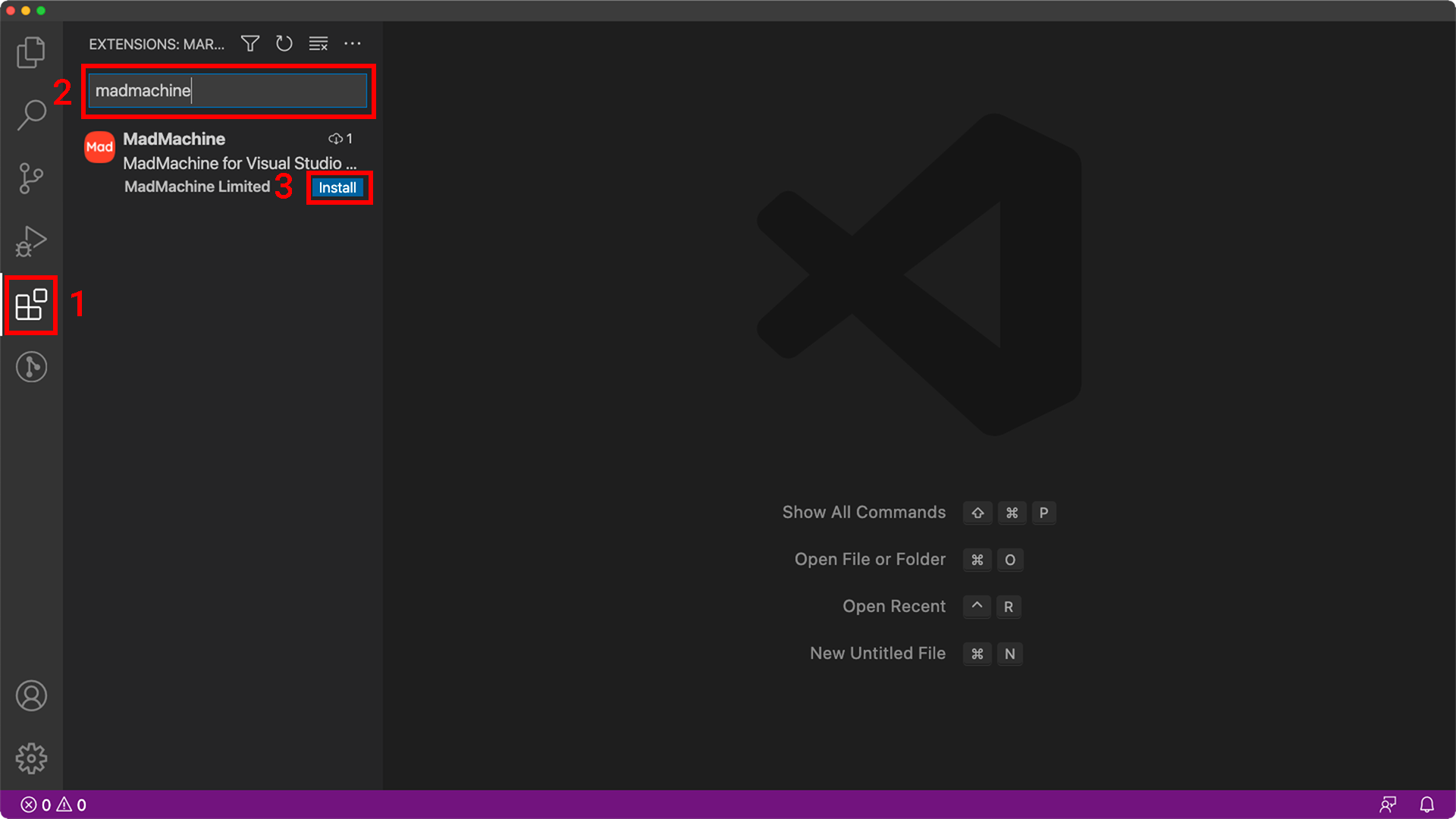Click the notifications bell in status bar
Screen dimensions: 1456x819
1426,805
